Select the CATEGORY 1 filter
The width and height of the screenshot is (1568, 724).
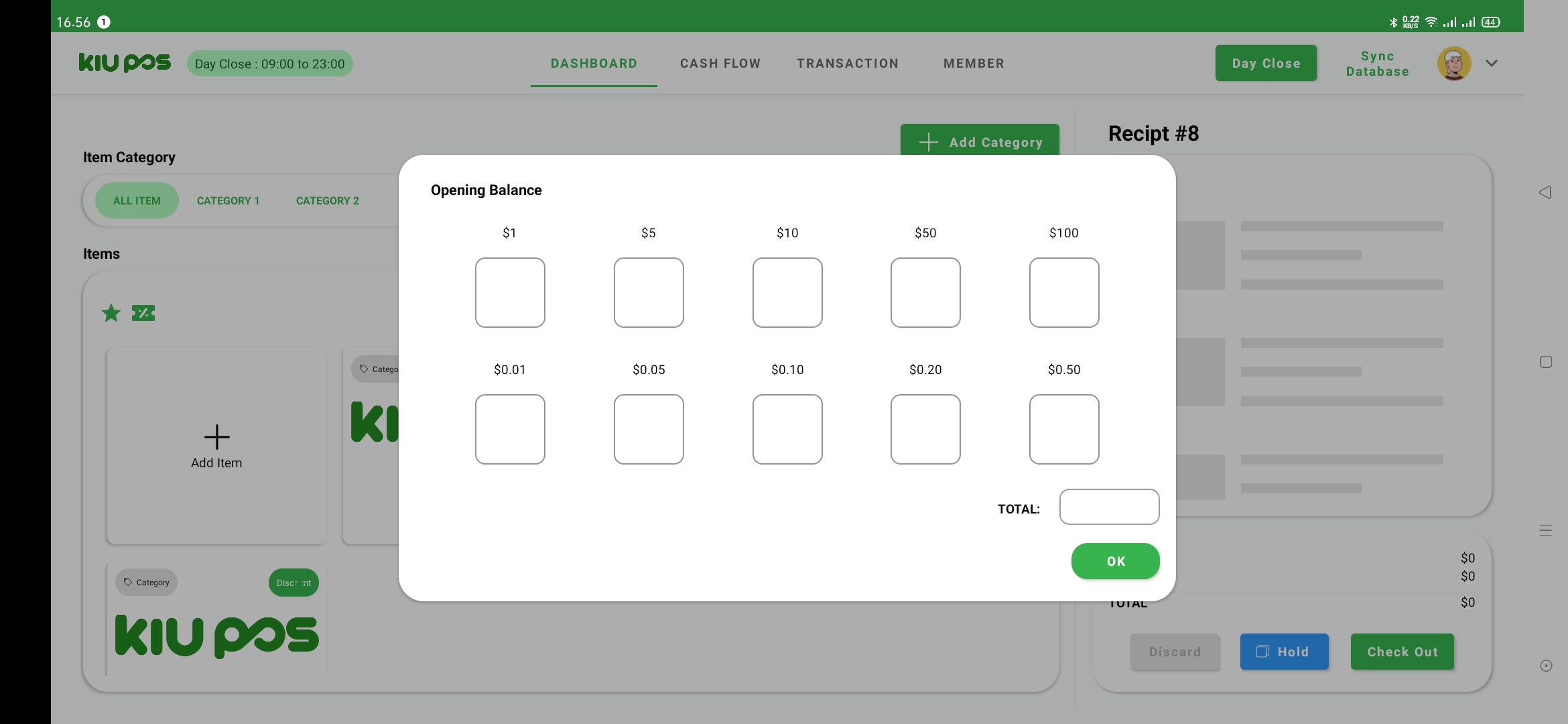[228, 200]
